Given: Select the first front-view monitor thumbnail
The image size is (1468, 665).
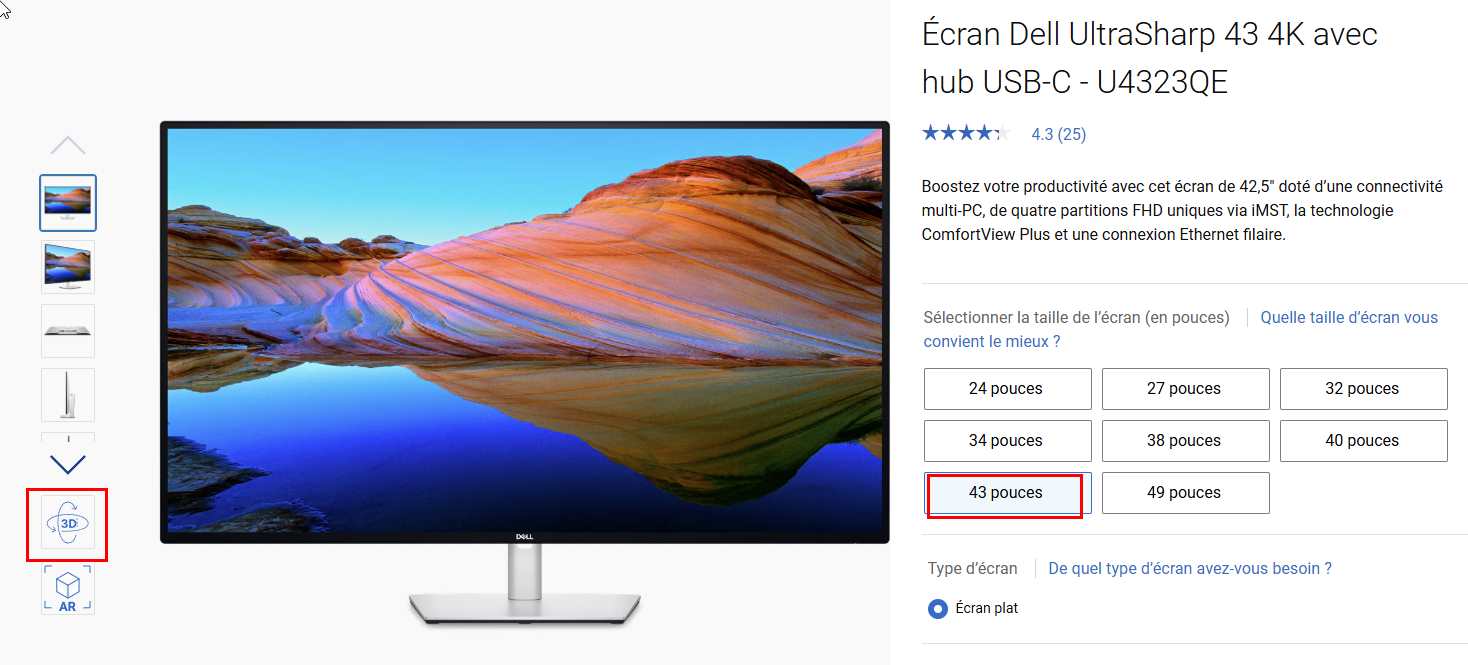Looking at the screenshot, I should click(68, 203).
